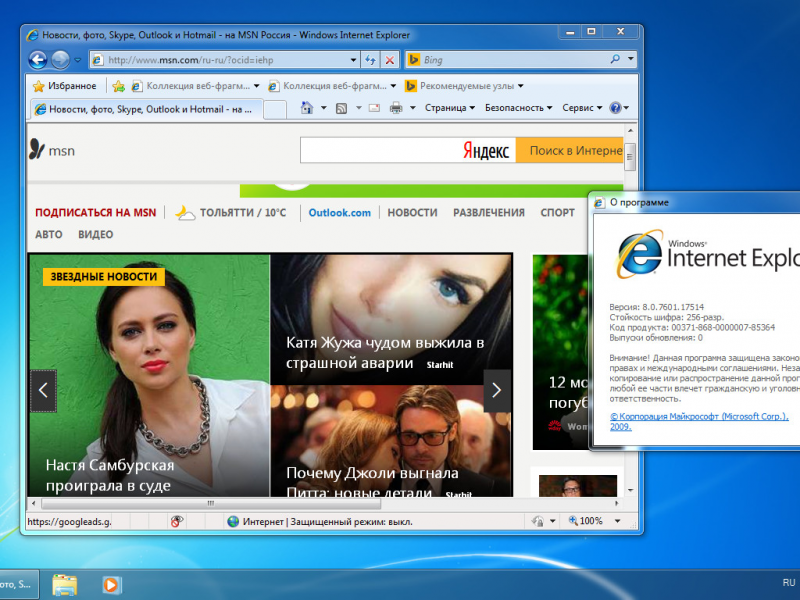Open Windows Media Player from taskbar
This screenshot has width=800, height=600.
pos(111,585)
